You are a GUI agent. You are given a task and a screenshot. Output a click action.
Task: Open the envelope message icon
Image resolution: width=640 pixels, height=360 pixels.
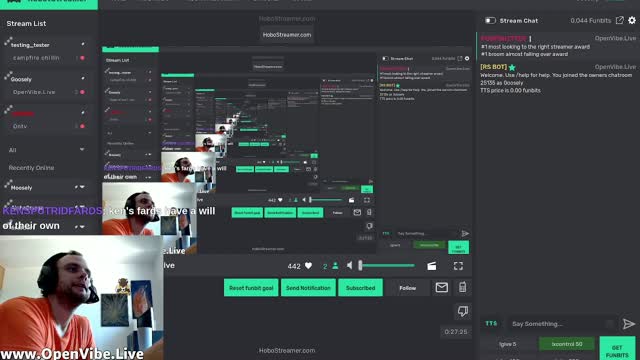pyautogui.click(x=442, y=287)
